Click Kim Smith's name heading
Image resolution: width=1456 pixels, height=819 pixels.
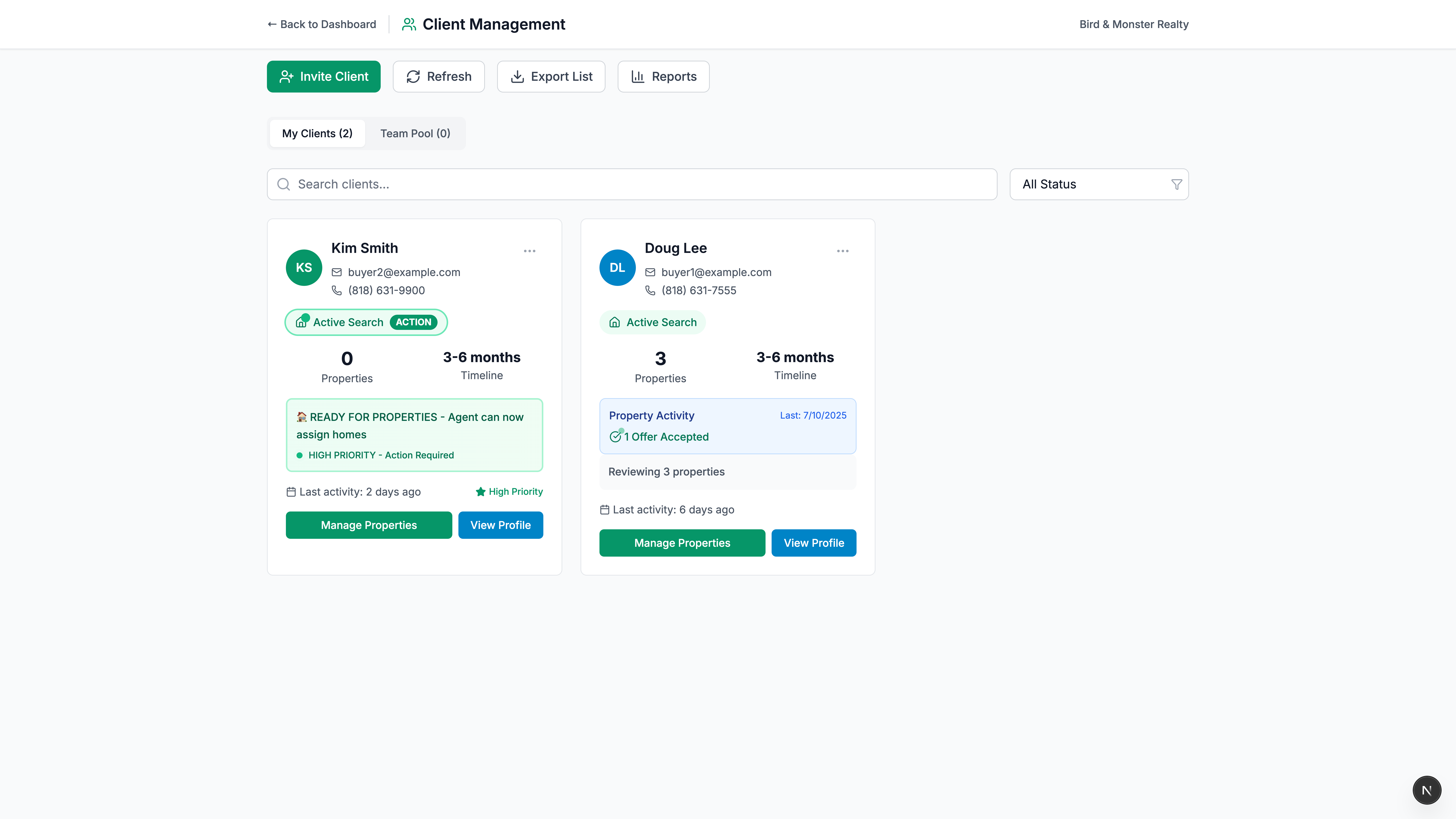[x=365, y=248]
